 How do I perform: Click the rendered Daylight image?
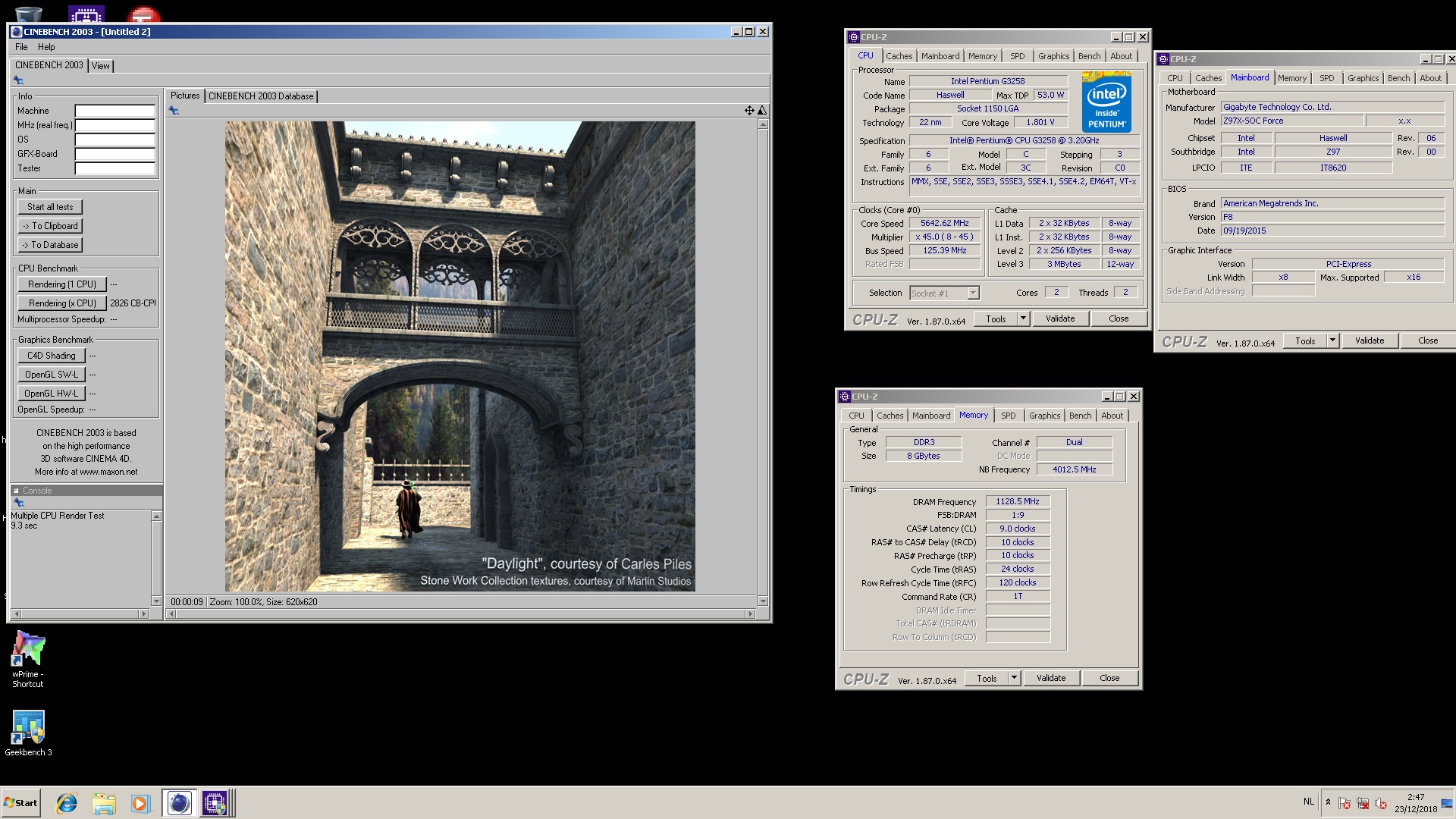pos(460,356)
